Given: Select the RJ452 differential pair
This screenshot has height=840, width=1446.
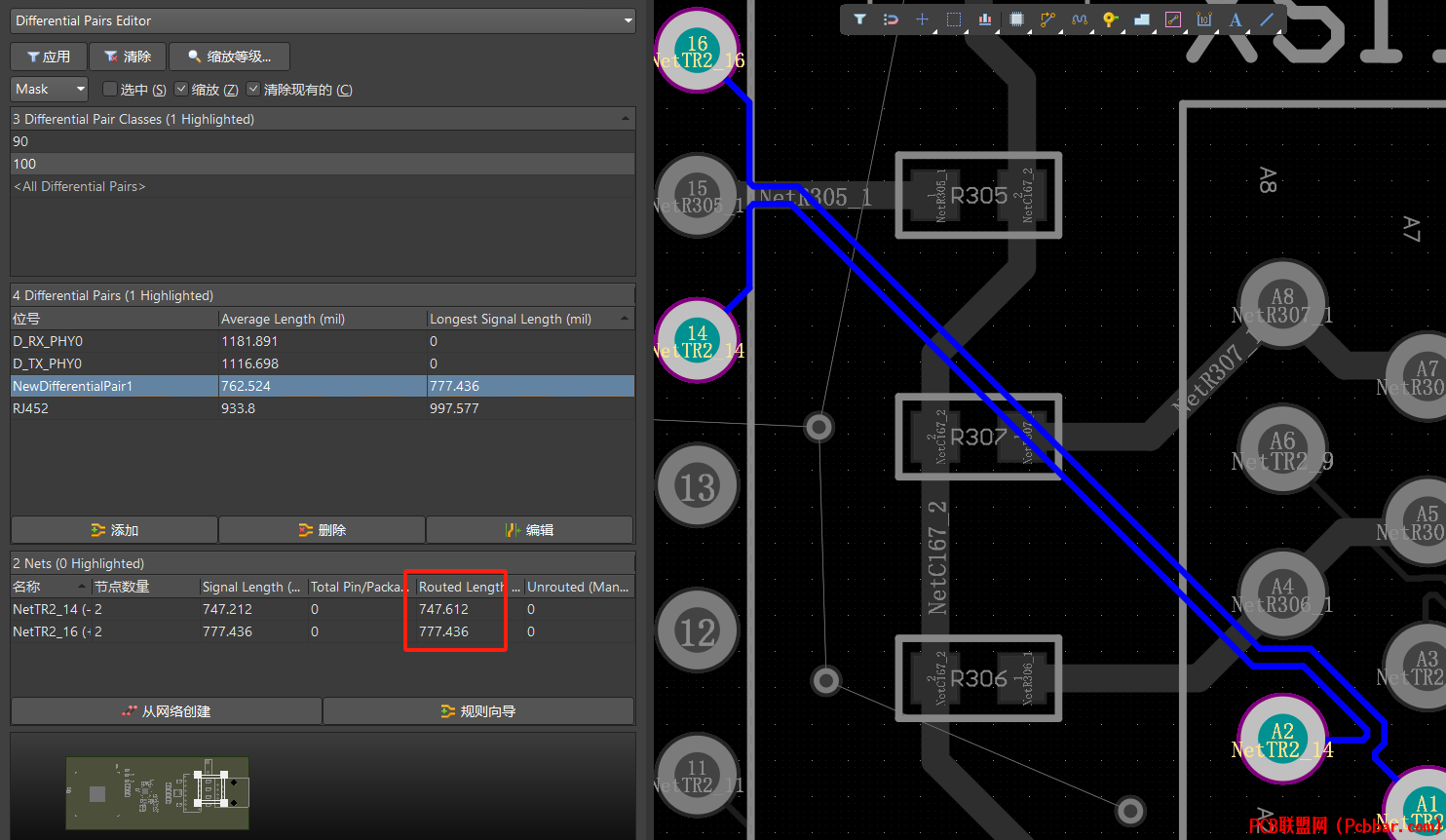Looking at the screenshot, I should click(x=323, y=408).
